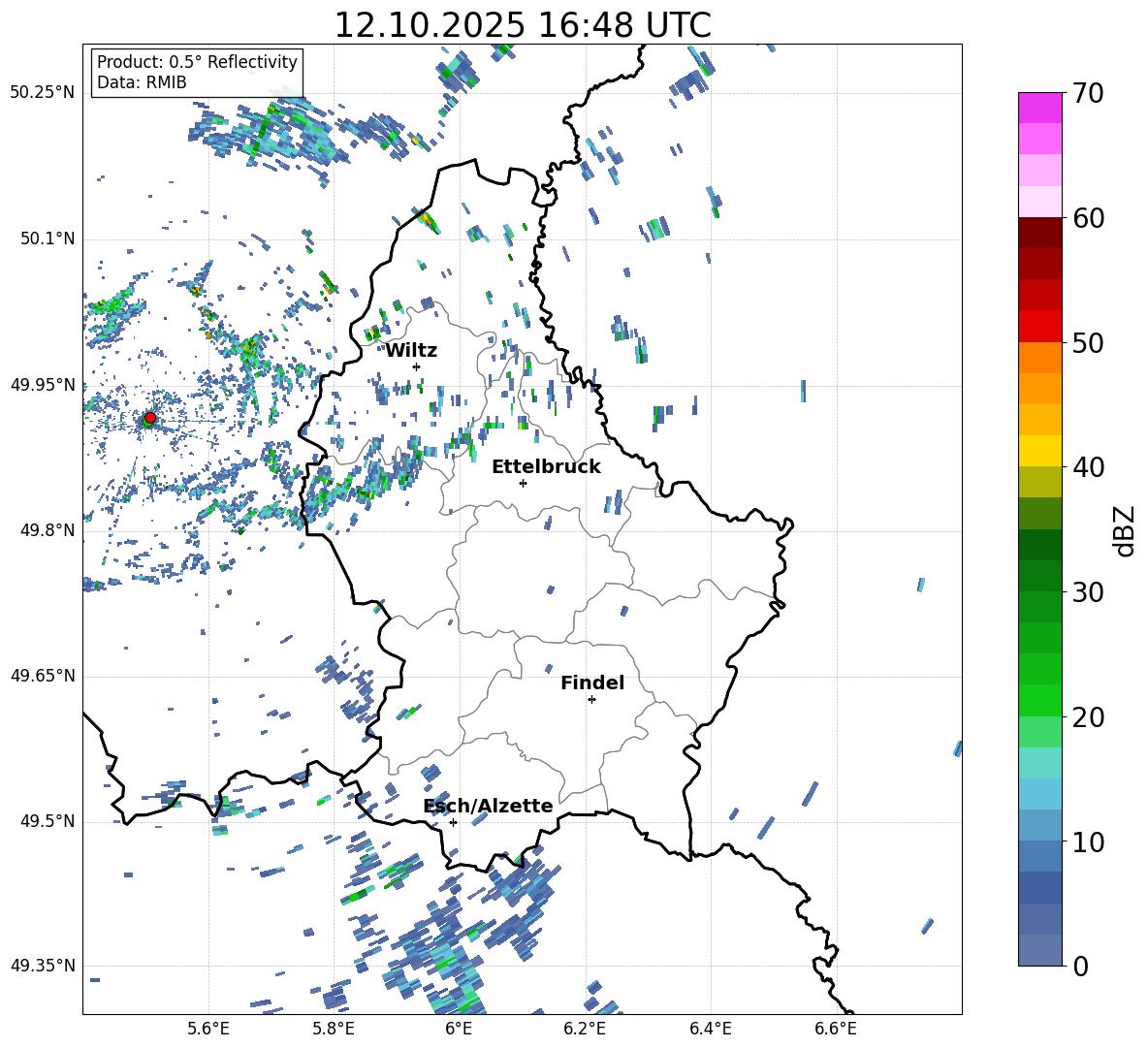The width and height of the screenshot is (1148, 1048).
Task: Click the Data: RMIB text
Action: click(142, 82)
